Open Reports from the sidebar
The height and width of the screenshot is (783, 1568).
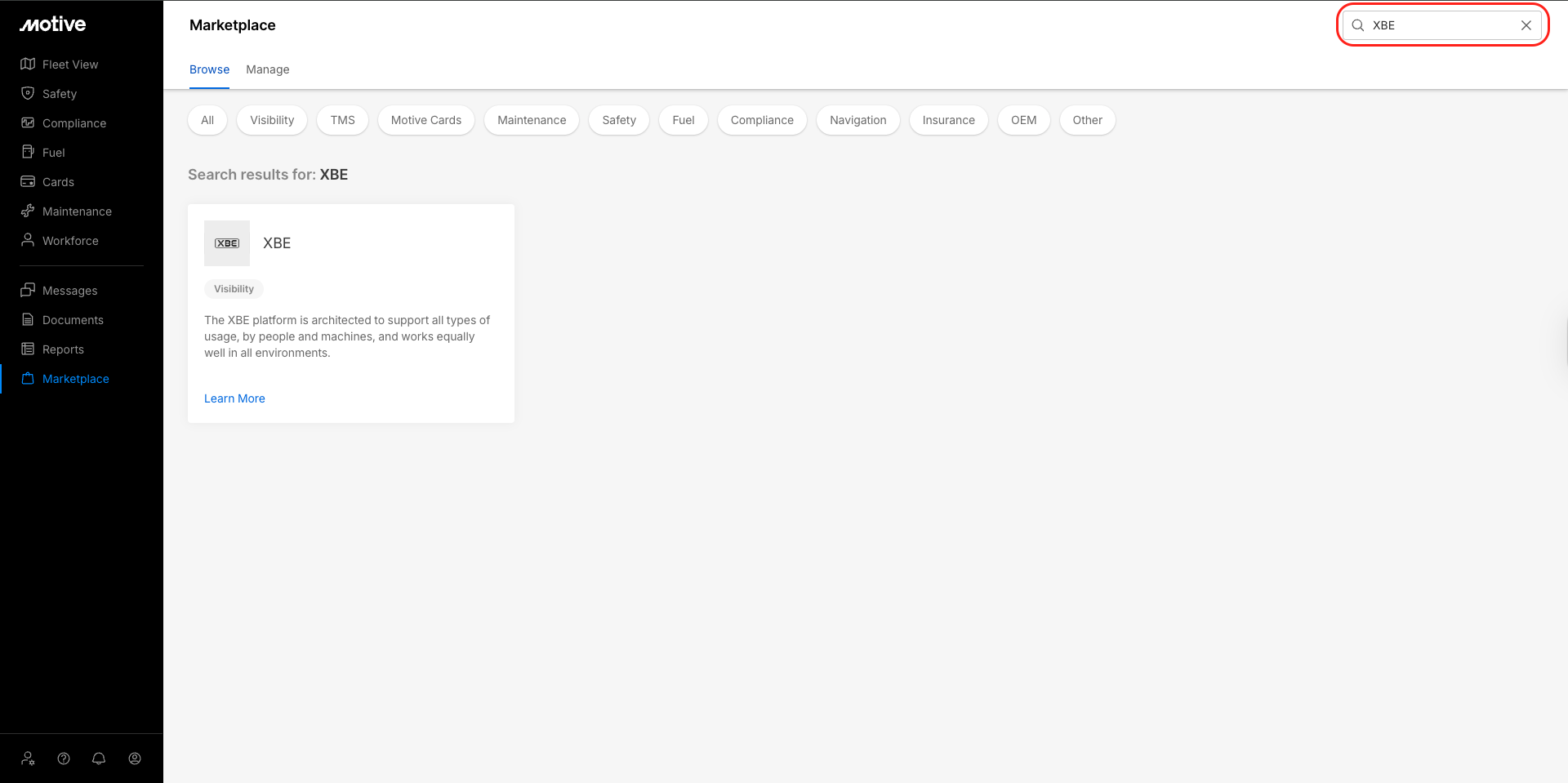point(63,349)
